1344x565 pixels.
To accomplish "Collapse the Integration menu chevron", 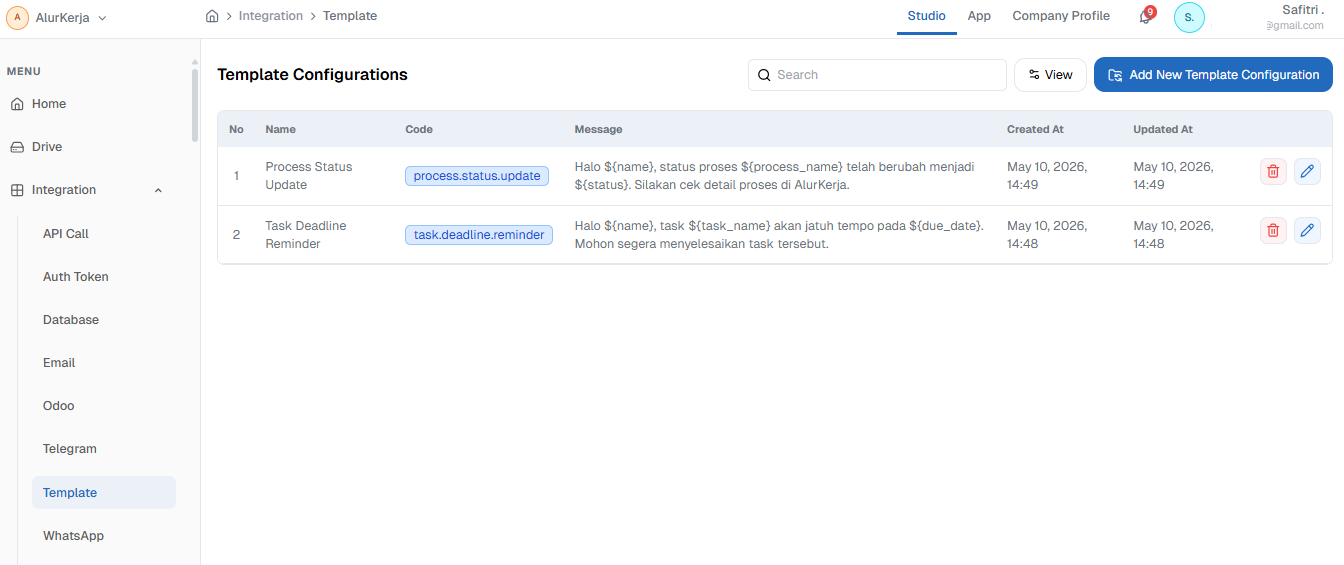I will point(158,190).
